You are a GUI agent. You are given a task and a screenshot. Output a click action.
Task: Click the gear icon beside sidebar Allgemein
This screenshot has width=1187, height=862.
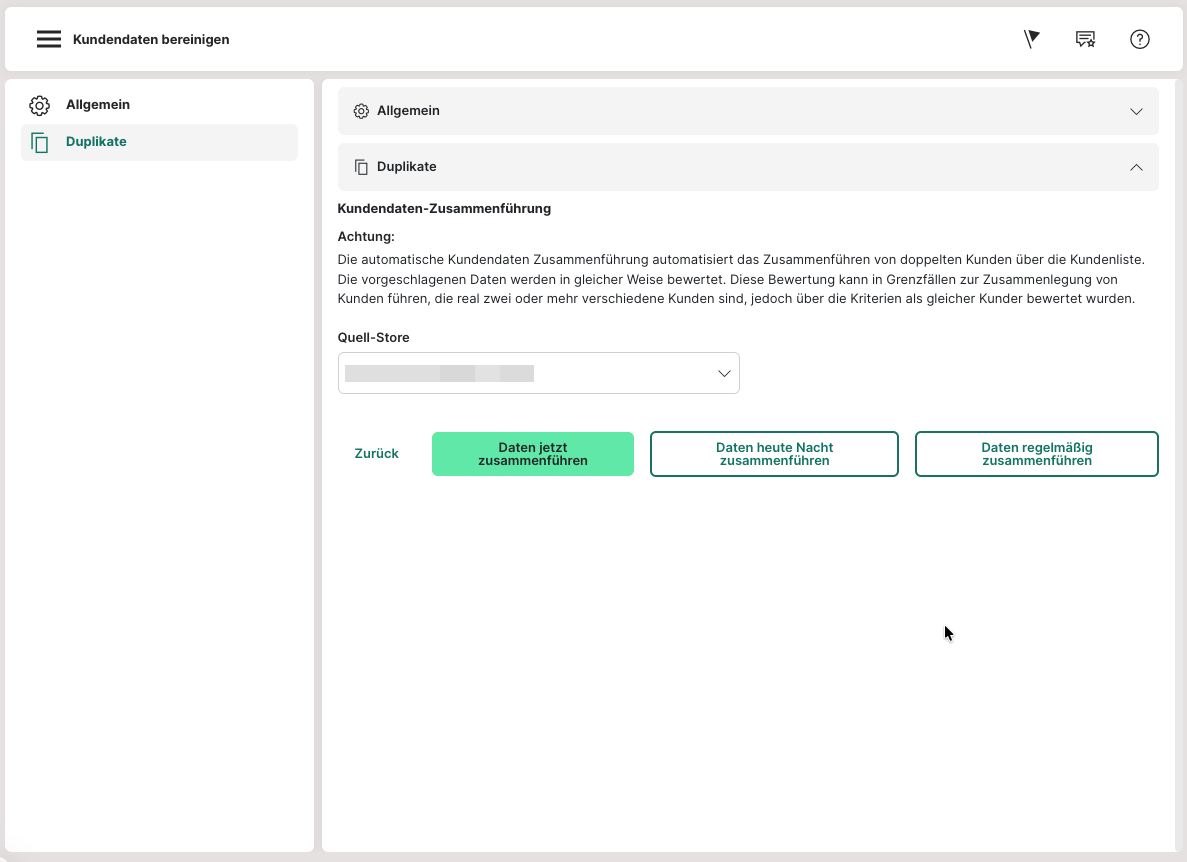[39, 105]
